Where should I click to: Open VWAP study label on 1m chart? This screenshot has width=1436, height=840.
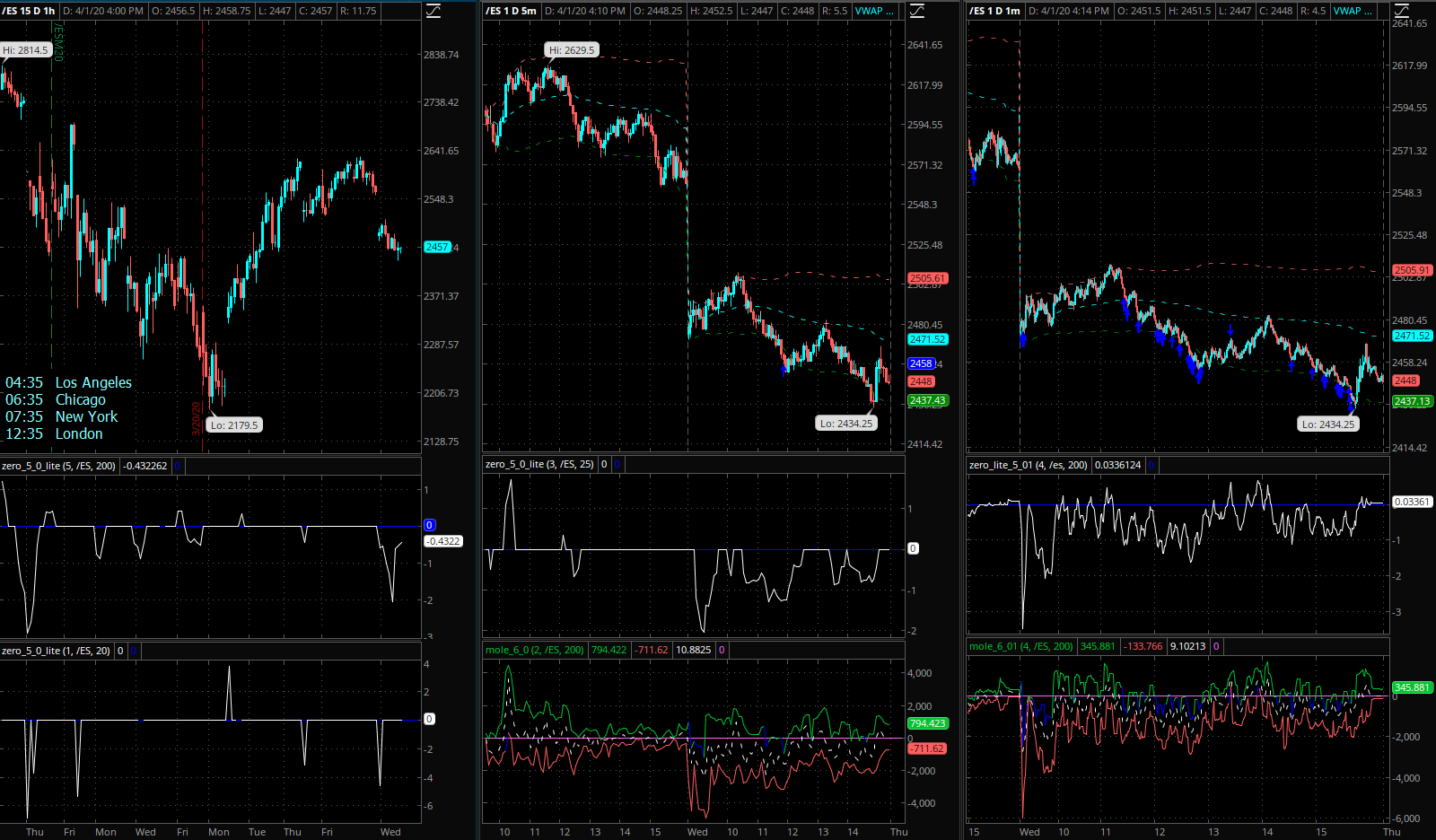point(1353,11)
